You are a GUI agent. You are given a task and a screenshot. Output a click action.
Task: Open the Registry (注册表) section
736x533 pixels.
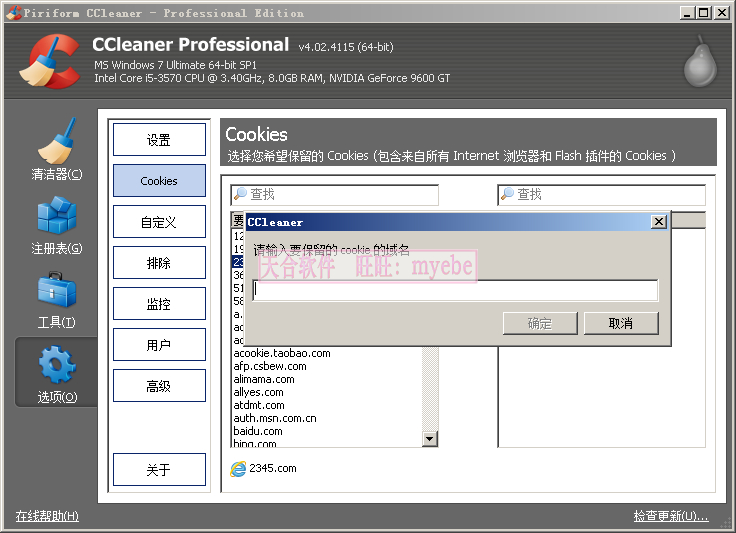pyautogui.click(x=56, y=225)
